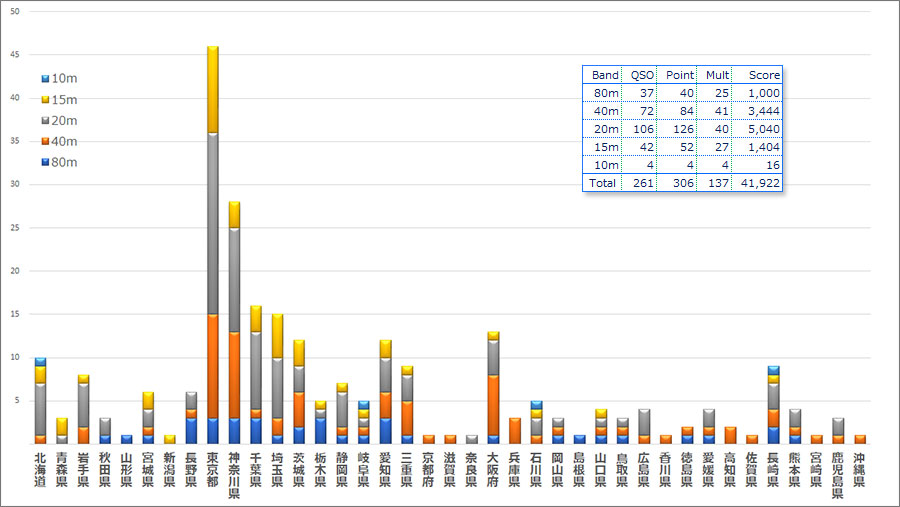Select the Mult column header in table

(716, 75)
